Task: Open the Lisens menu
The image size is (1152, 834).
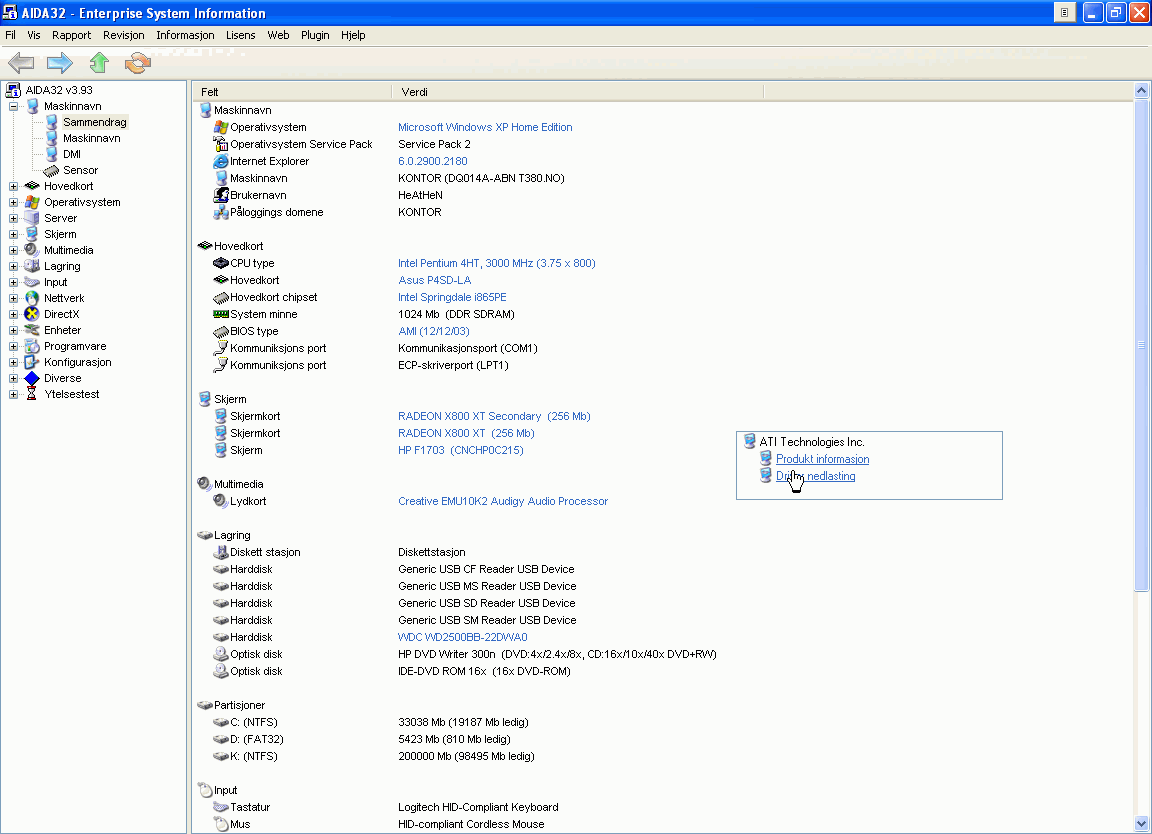Action: click(x=240, y=35)
